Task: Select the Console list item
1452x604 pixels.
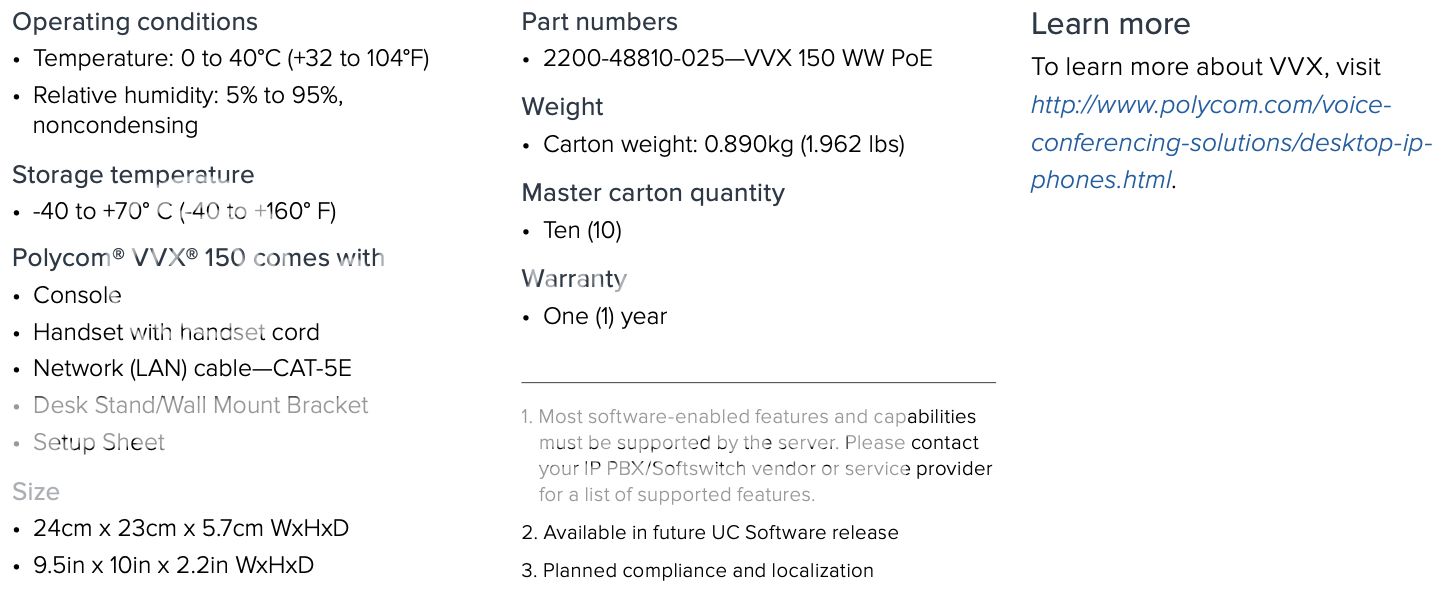Action: 77,295
